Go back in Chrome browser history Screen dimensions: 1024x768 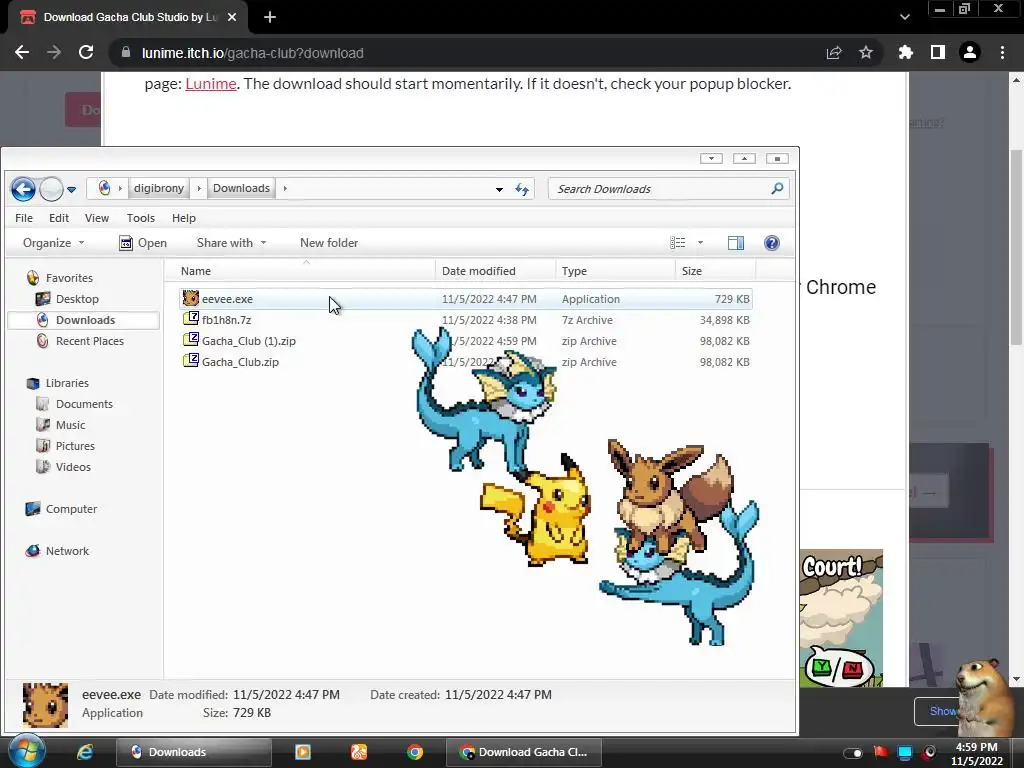pos(22,53)
